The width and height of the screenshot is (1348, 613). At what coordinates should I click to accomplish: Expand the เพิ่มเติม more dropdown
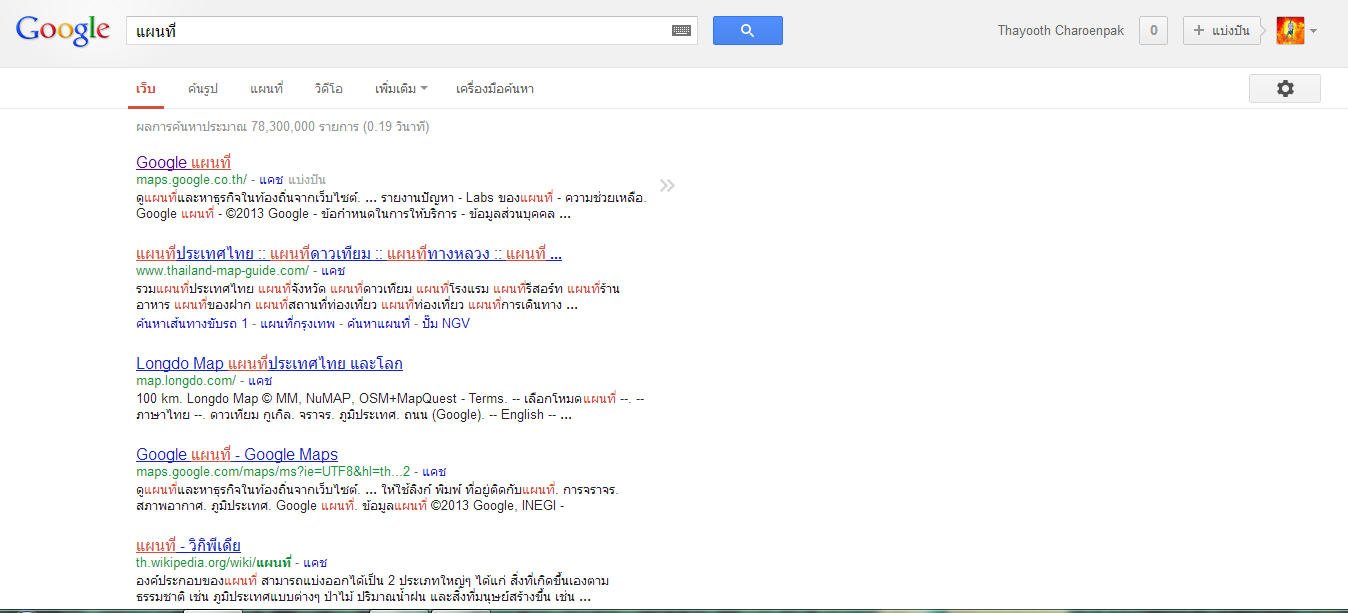click(401, 89)
